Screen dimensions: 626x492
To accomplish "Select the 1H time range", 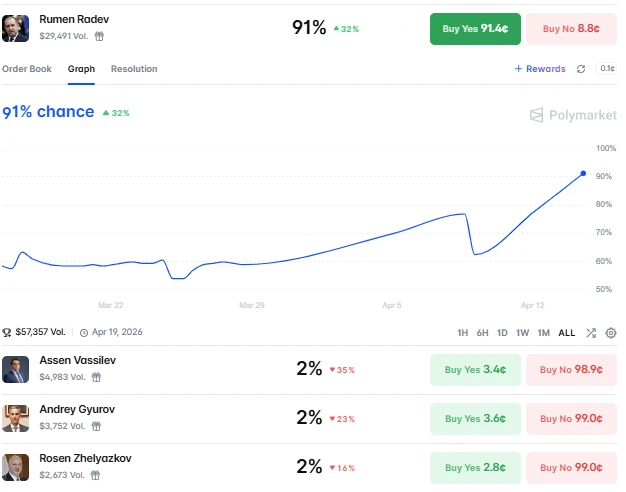I will click(462, 333).
